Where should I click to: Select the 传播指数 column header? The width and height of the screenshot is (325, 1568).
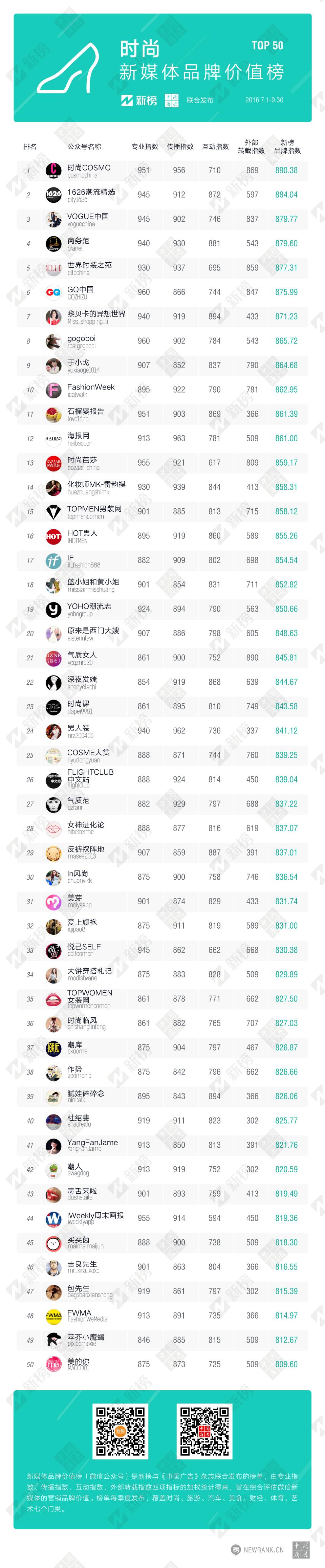coord(180,147)
